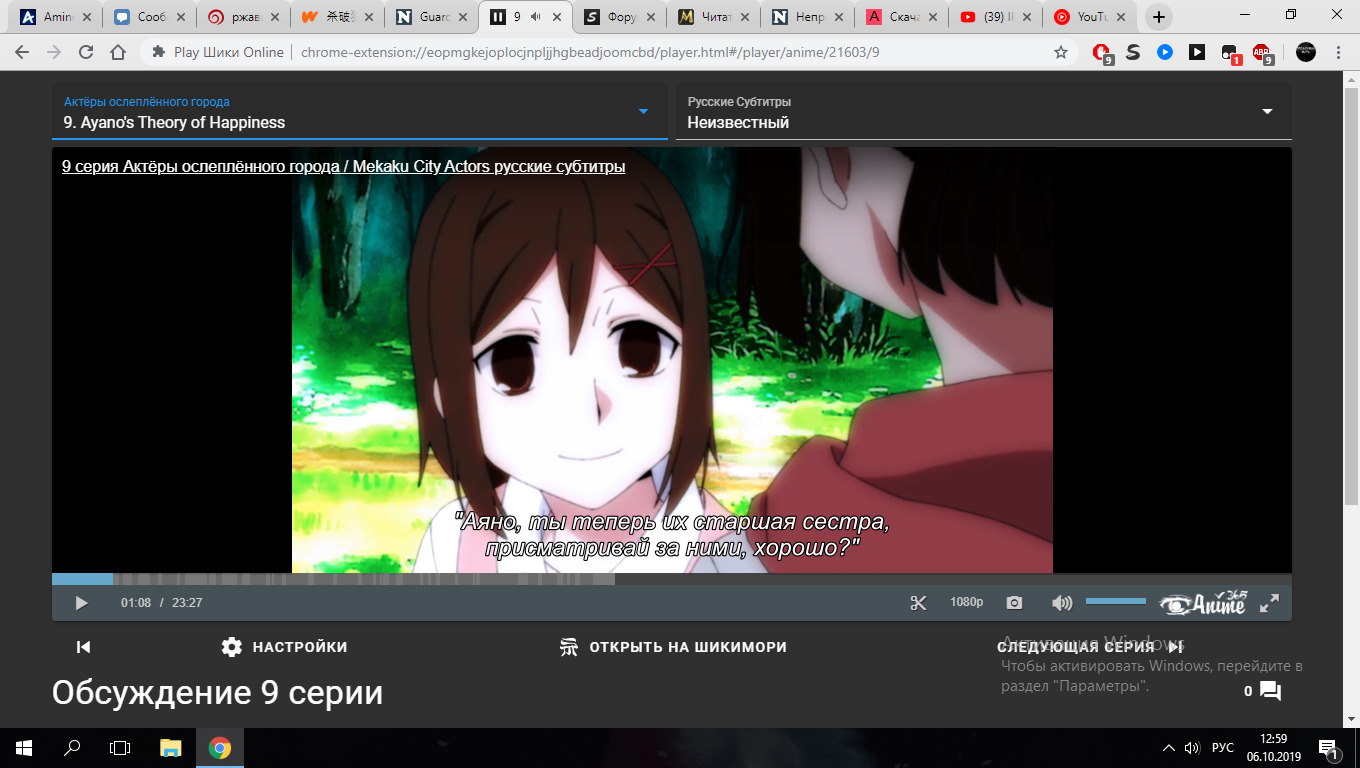Click the scissors clip icon
The image size is (1360, 768).
coord(918,603)
